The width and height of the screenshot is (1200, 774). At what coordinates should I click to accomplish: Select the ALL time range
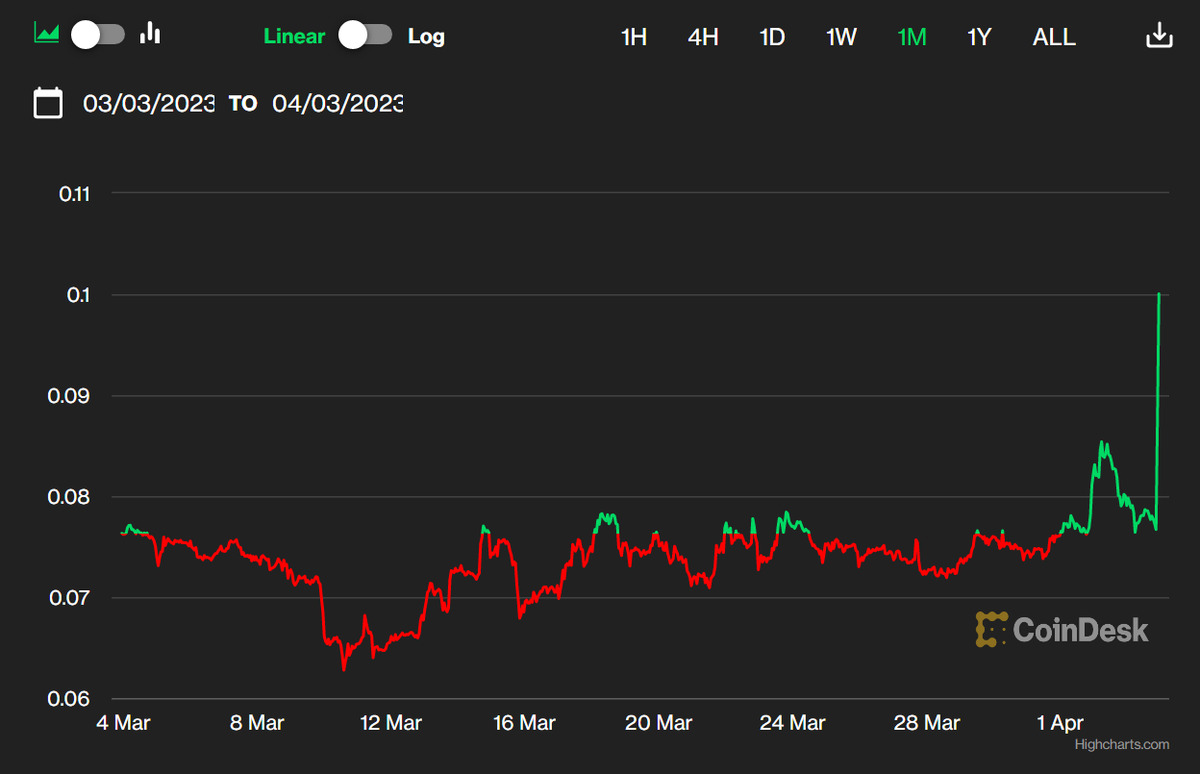point(1054,37)
